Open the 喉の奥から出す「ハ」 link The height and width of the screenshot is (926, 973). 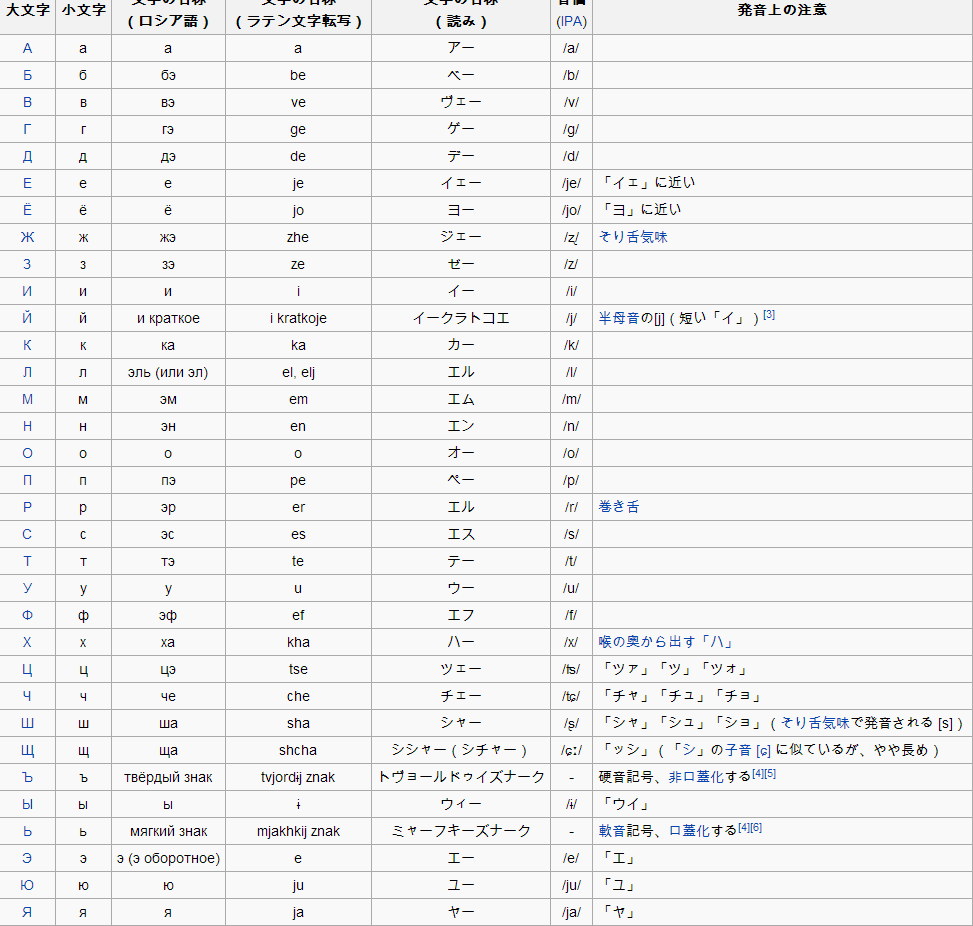pos(666,642)
